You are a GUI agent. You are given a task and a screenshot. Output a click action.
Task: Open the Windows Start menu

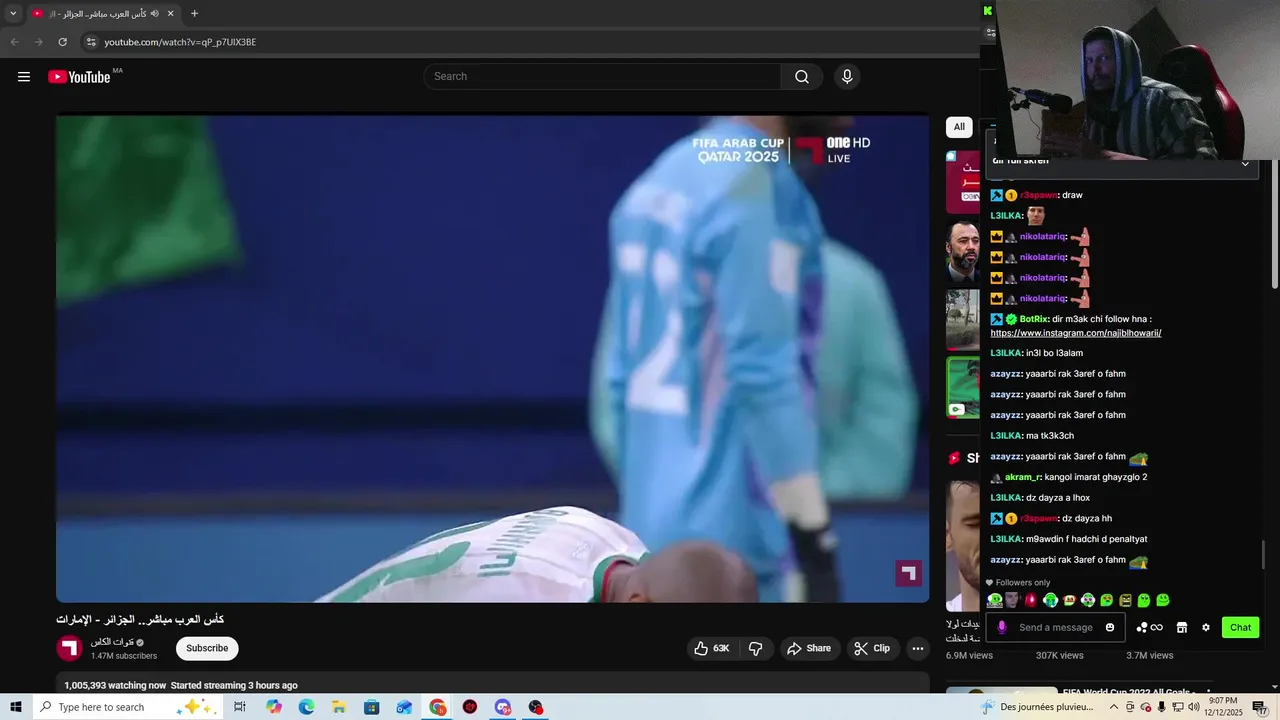click(15, 707)
